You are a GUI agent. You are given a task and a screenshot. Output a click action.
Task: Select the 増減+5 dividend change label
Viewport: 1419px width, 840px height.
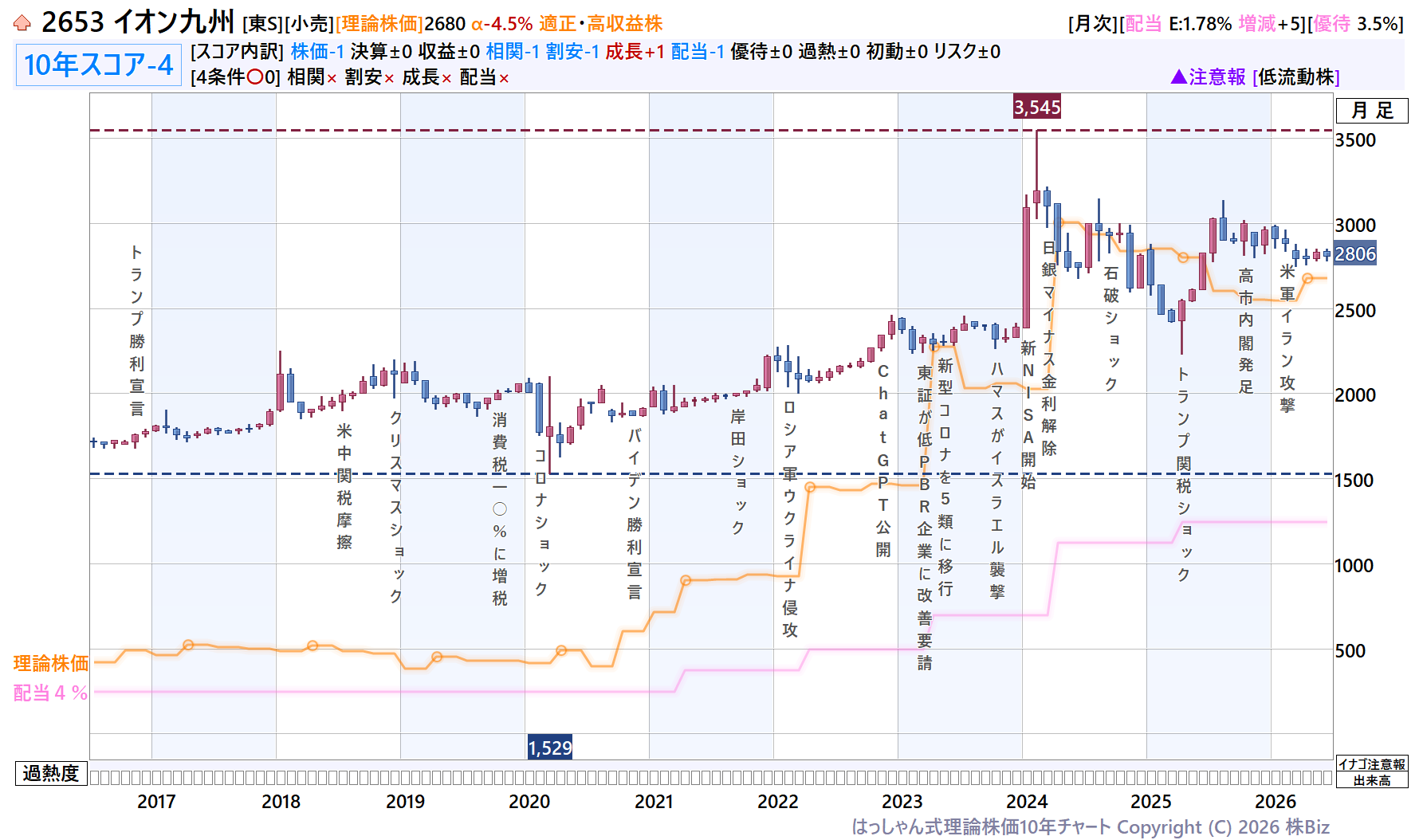tap(1269, 24)
